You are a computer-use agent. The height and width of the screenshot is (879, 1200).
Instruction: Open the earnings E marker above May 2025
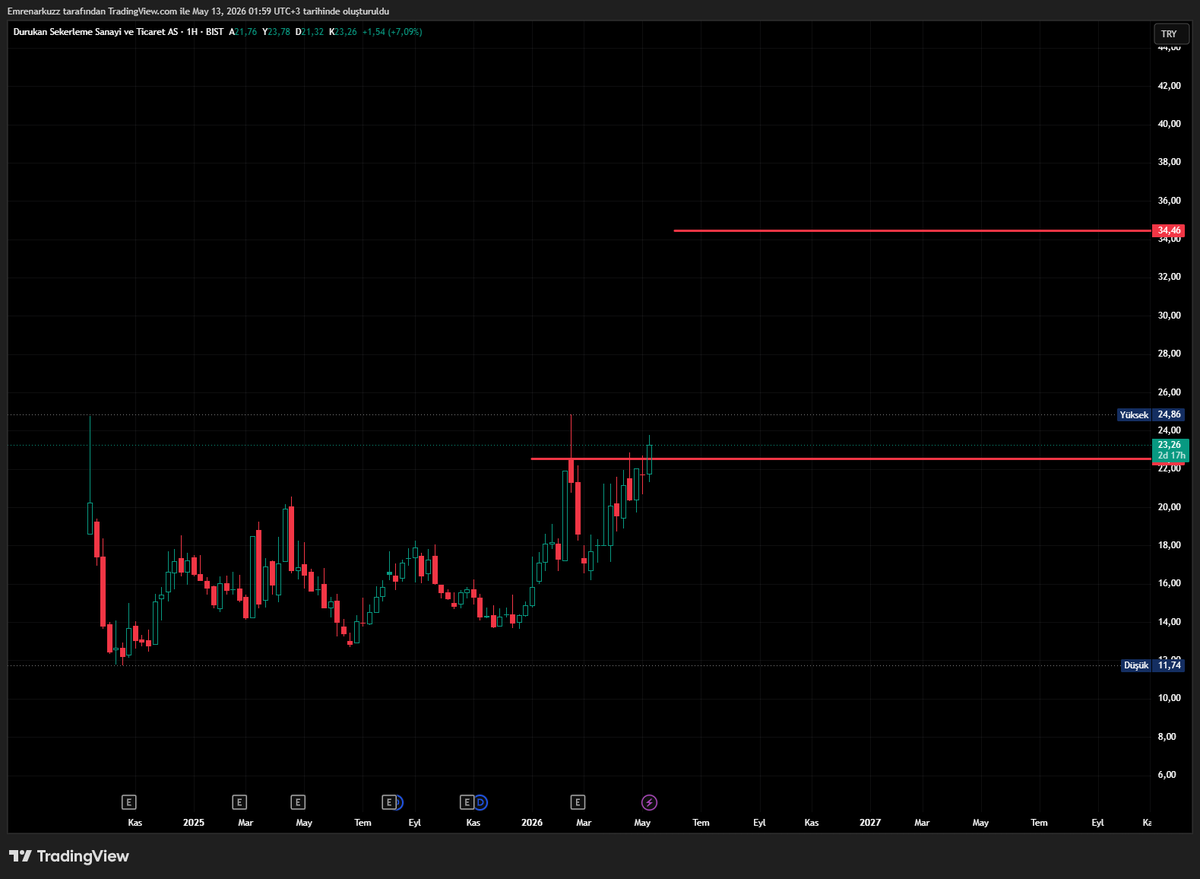(x=298, y=801)
